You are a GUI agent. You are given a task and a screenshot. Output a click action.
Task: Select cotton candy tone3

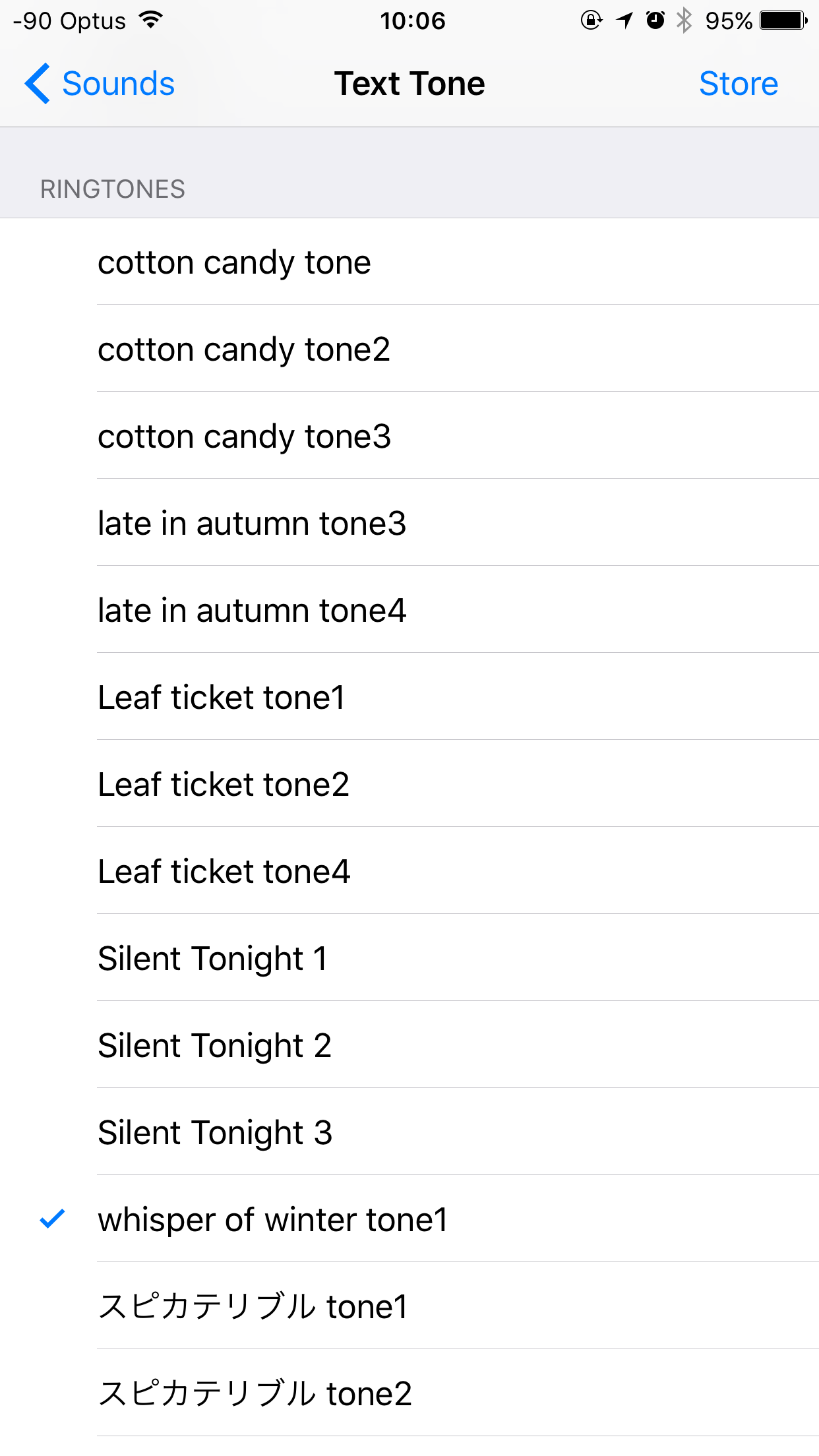click(x=409, y=435)
